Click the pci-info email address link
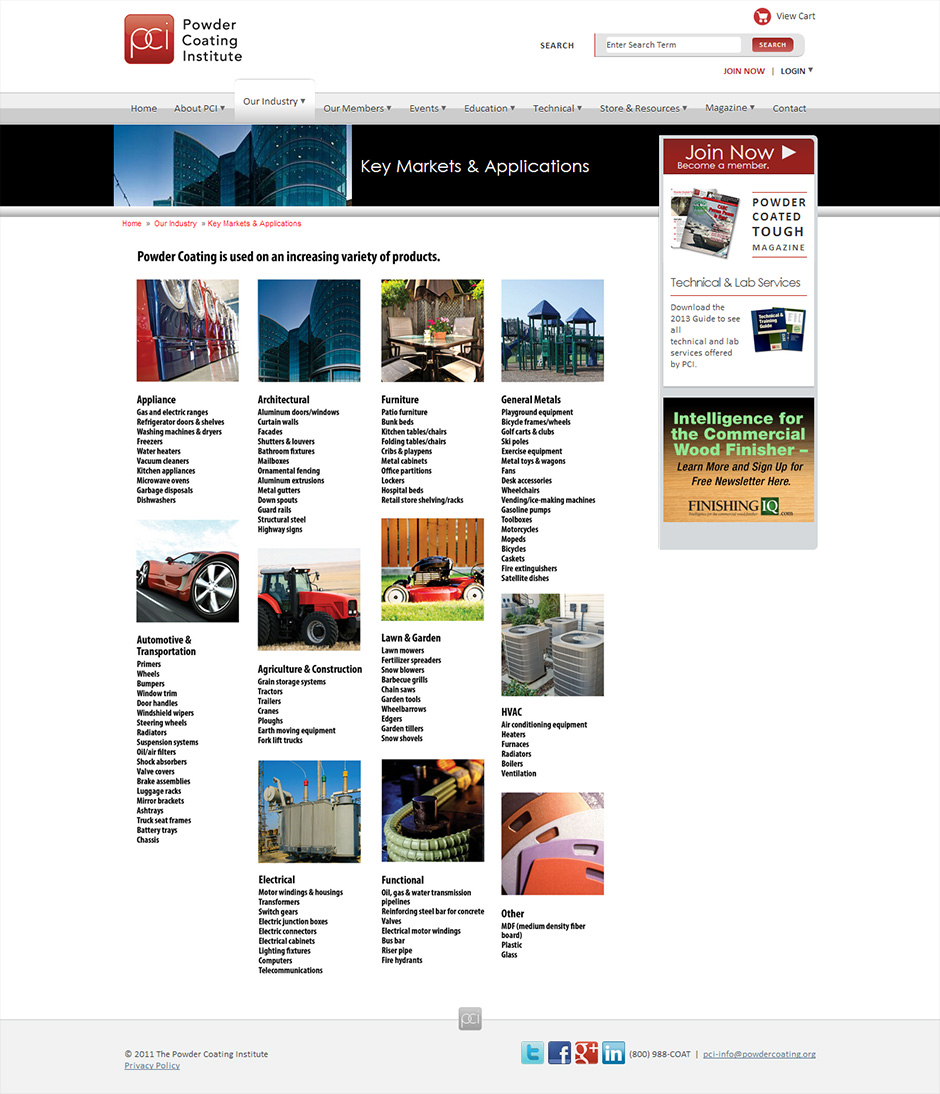 click(759, 1054)
